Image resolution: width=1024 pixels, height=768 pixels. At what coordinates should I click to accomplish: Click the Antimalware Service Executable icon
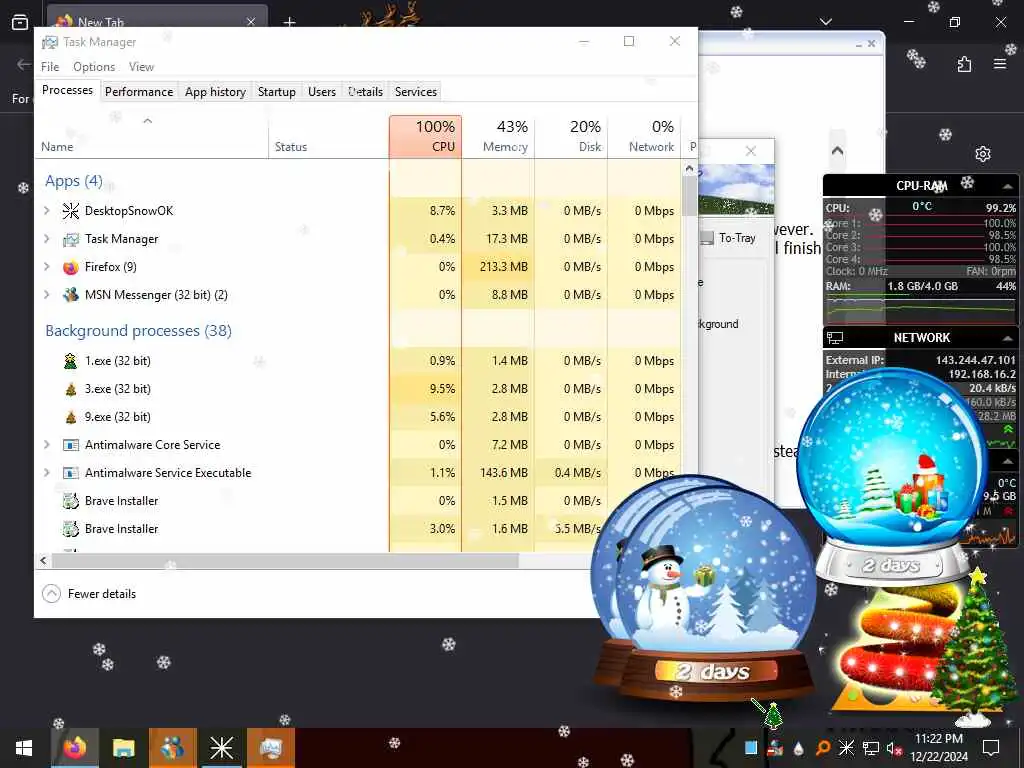[71, 473]
